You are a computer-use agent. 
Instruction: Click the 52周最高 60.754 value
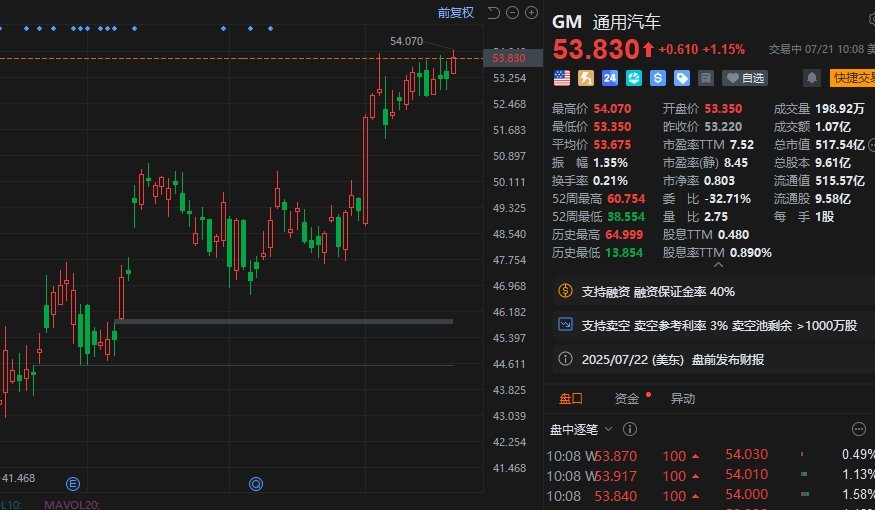[626, 199]
